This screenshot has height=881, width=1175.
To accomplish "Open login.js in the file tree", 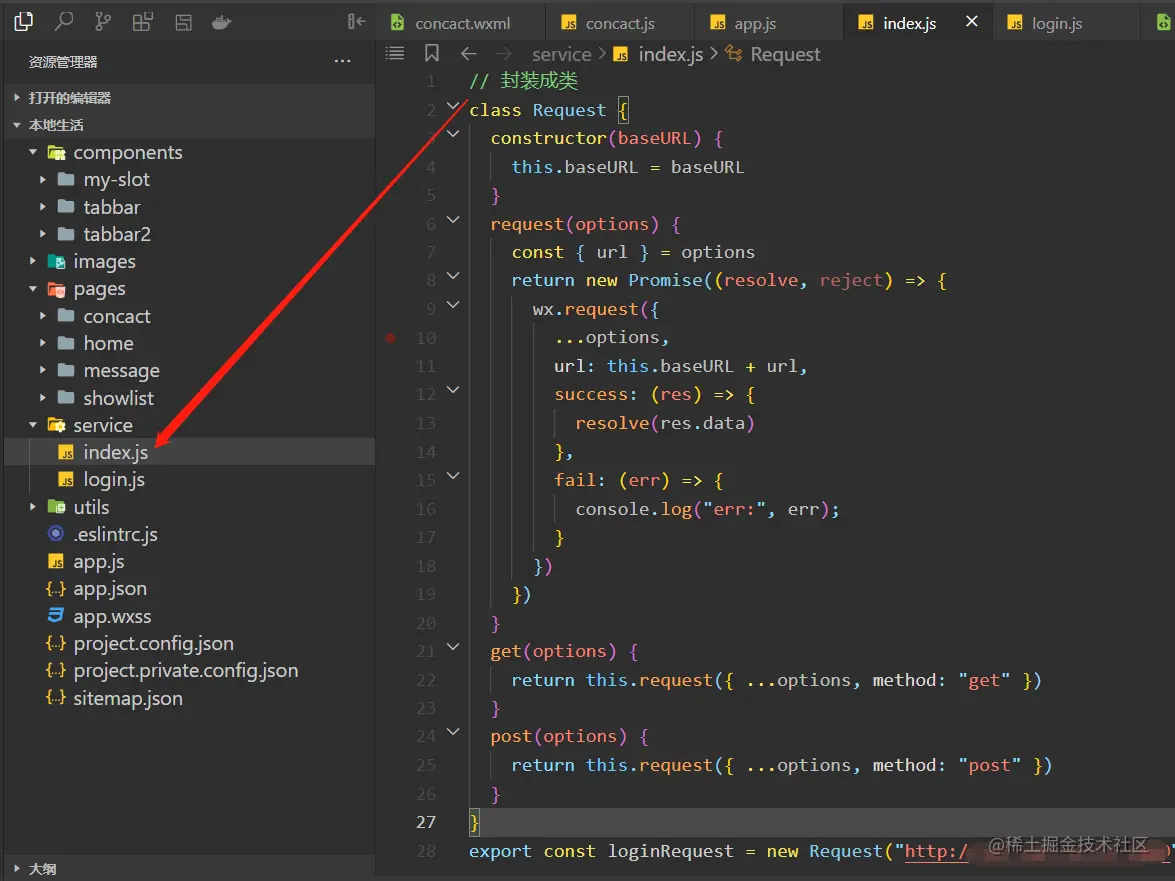I will click(x=187, y=479).
